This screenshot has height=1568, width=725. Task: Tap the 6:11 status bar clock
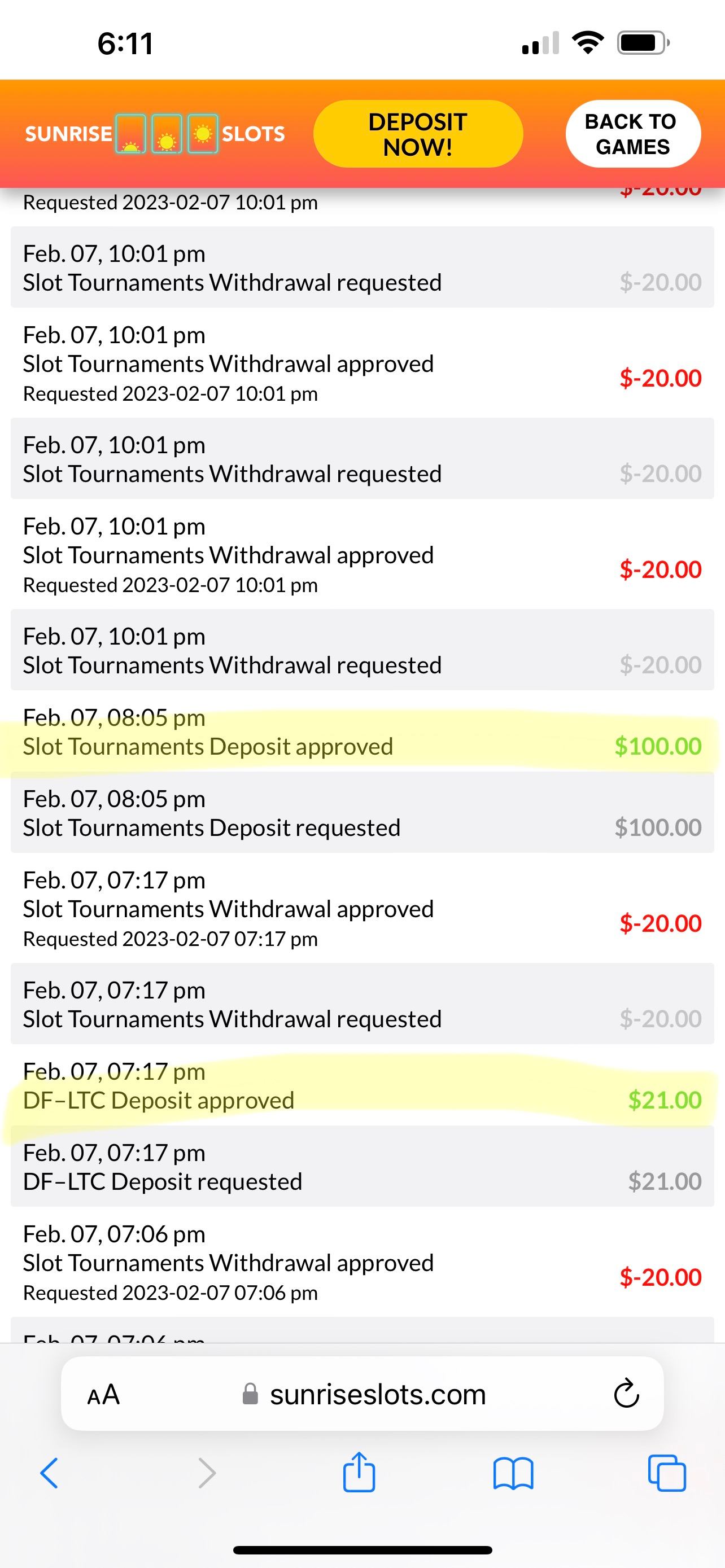pyautogui.click(x=125, y=44)
